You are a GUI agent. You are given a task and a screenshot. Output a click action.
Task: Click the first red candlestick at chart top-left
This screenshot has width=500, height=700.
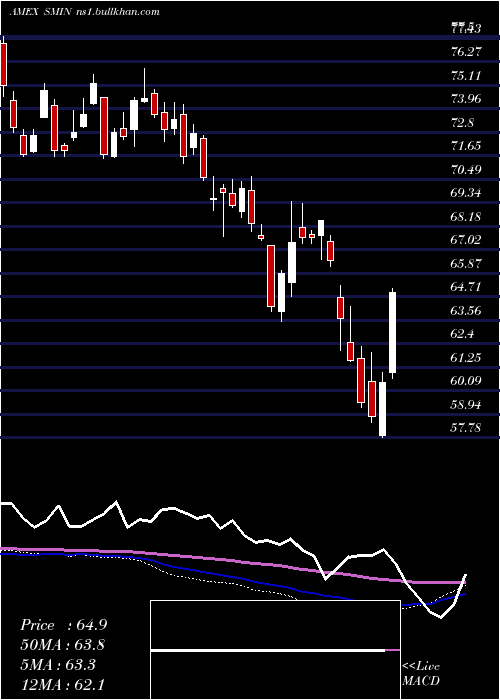(4, 64)
